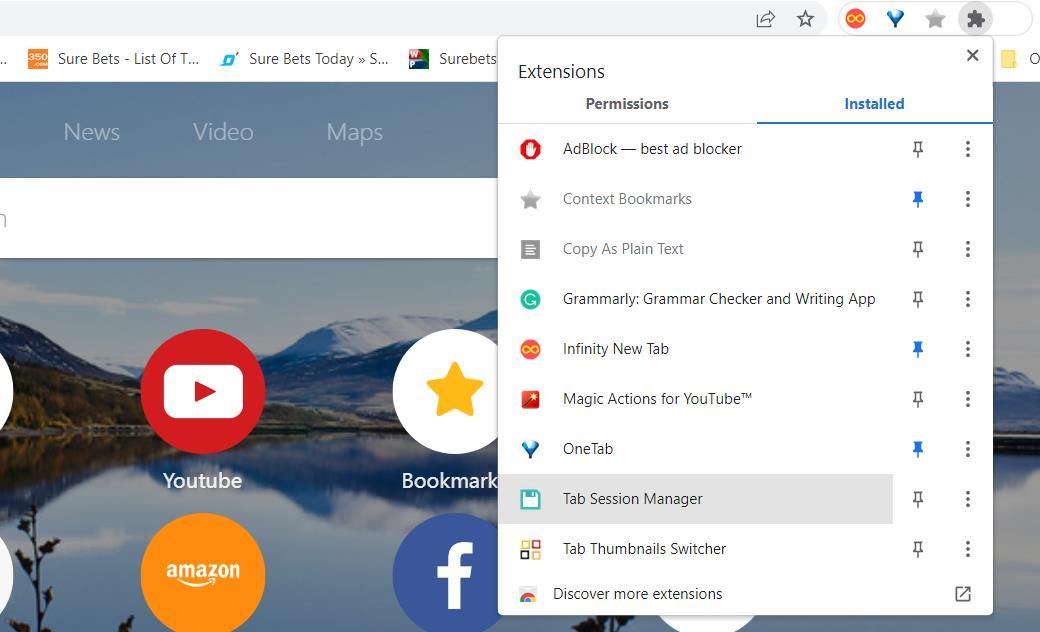Screen dimensions: 1040x632
Task: Unpin OneTab from the toolbar
Action: coord(917,448)
